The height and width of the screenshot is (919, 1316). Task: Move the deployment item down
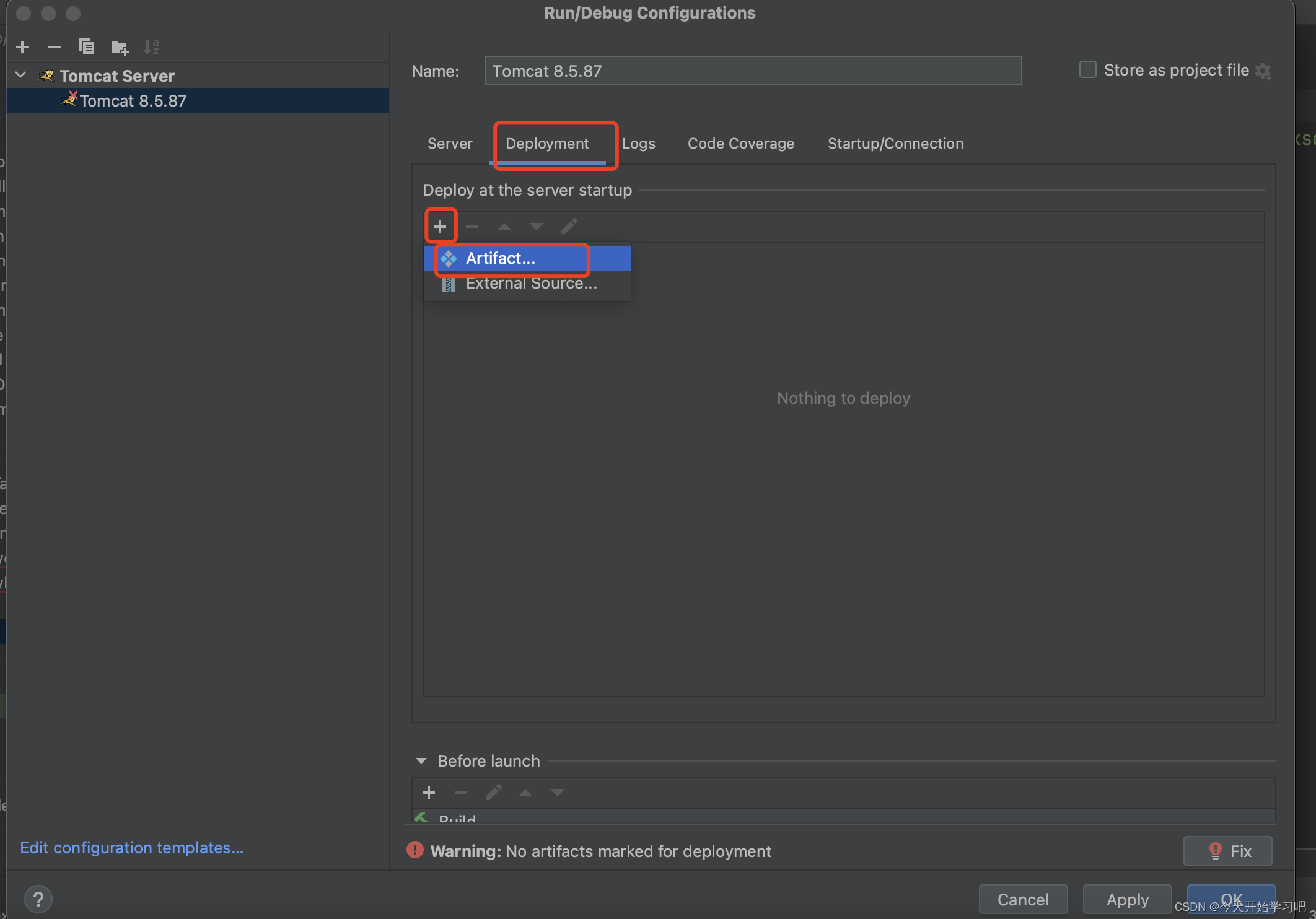[537, 227]
